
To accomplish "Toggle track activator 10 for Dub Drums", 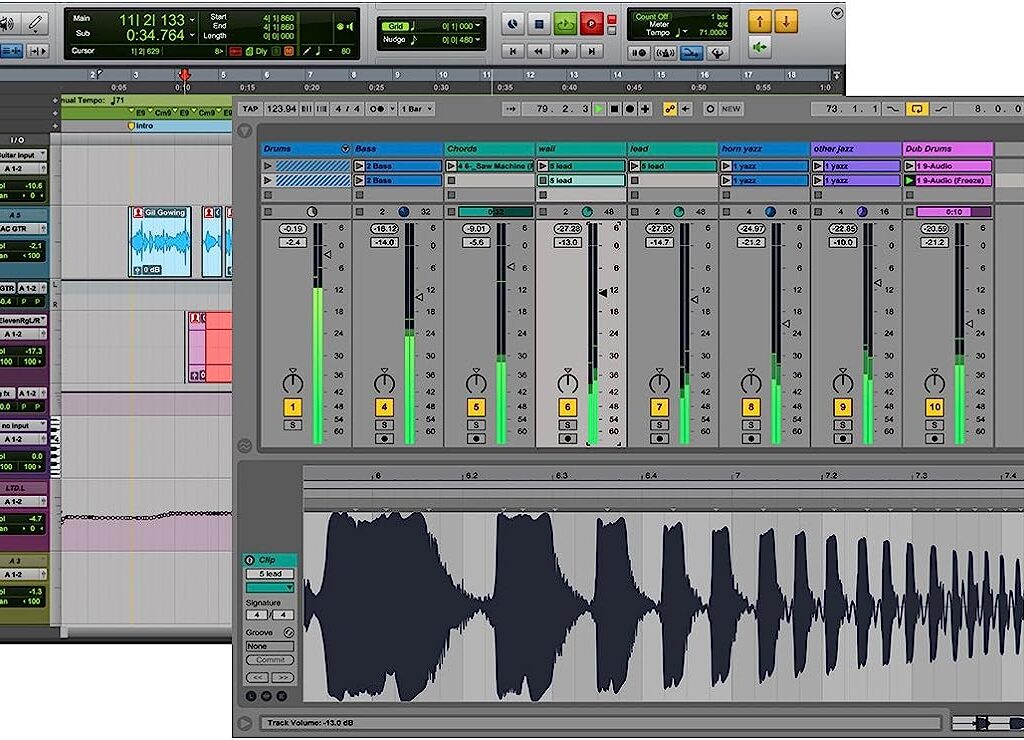I will pos(935,407).
